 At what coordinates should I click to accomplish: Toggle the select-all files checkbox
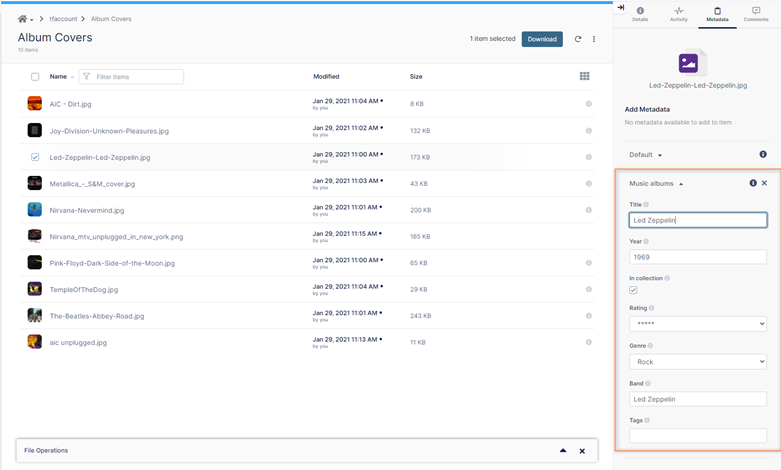click(x=35, y=77)
